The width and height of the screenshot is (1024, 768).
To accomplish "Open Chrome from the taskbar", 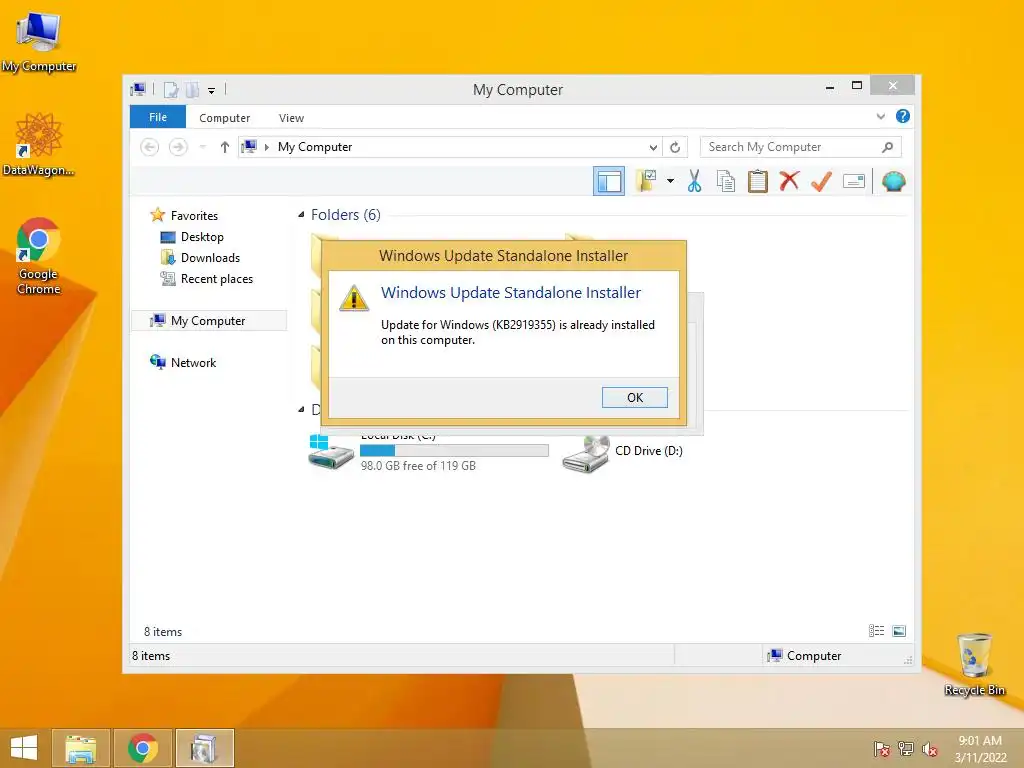I will 142,748.
